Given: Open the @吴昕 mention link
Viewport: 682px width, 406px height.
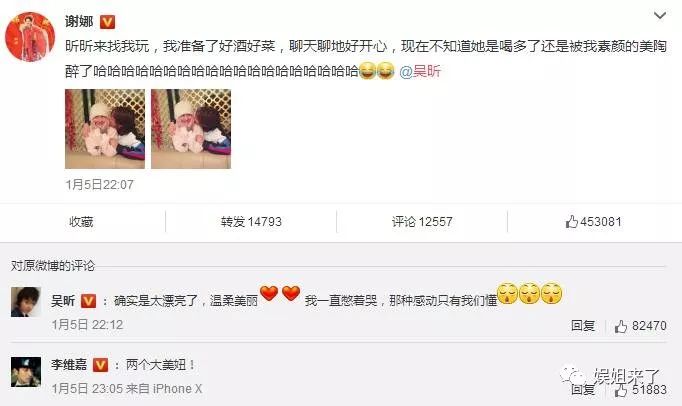Looking at the screenshot, I should click(420, 71).
